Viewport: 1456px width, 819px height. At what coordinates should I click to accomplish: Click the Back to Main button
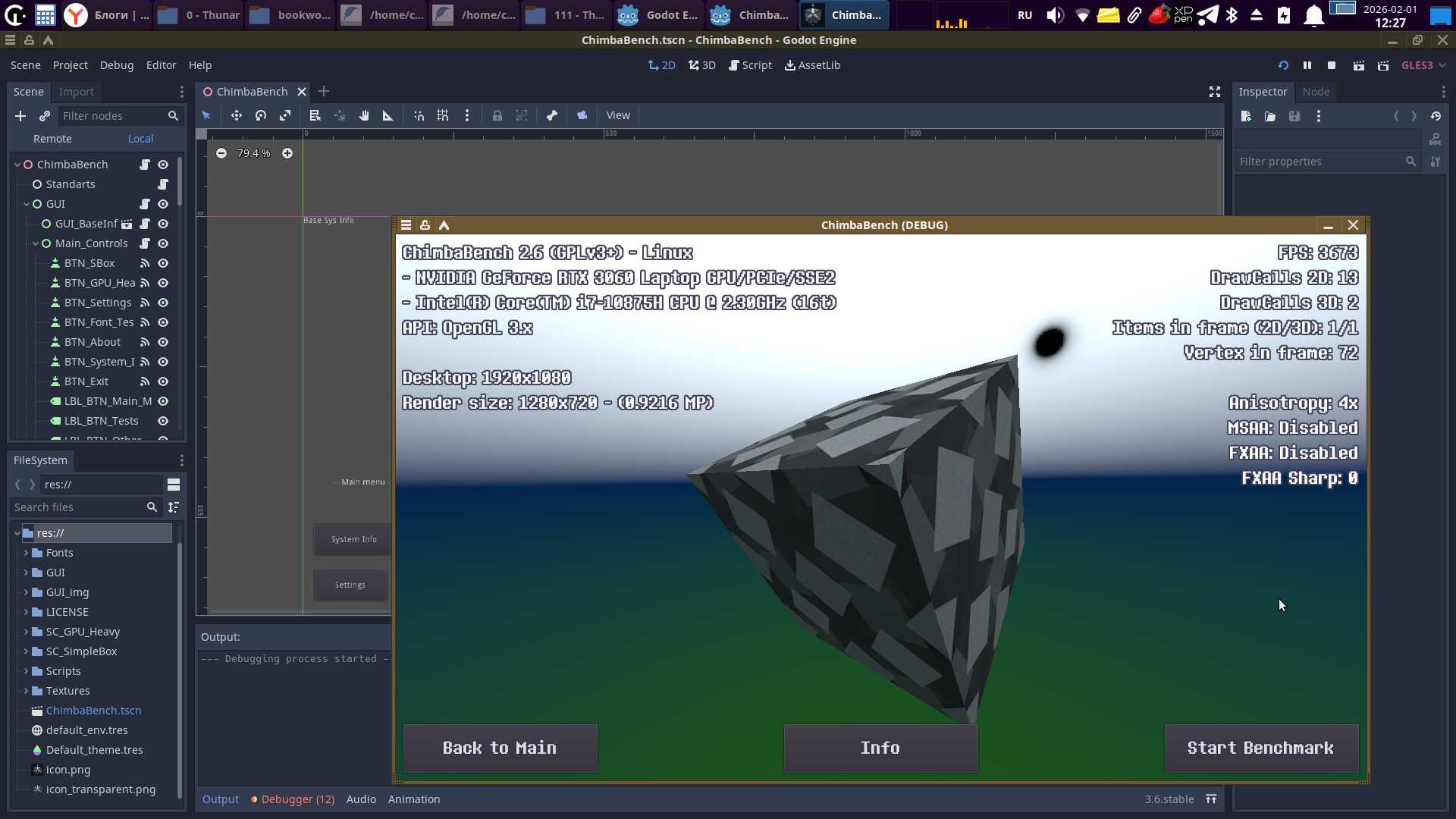(500, 748)
